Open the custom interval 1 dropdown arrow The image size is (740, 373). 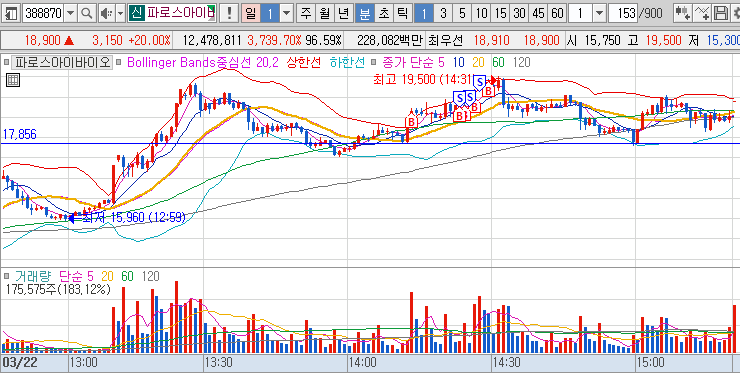click(599, 13)
